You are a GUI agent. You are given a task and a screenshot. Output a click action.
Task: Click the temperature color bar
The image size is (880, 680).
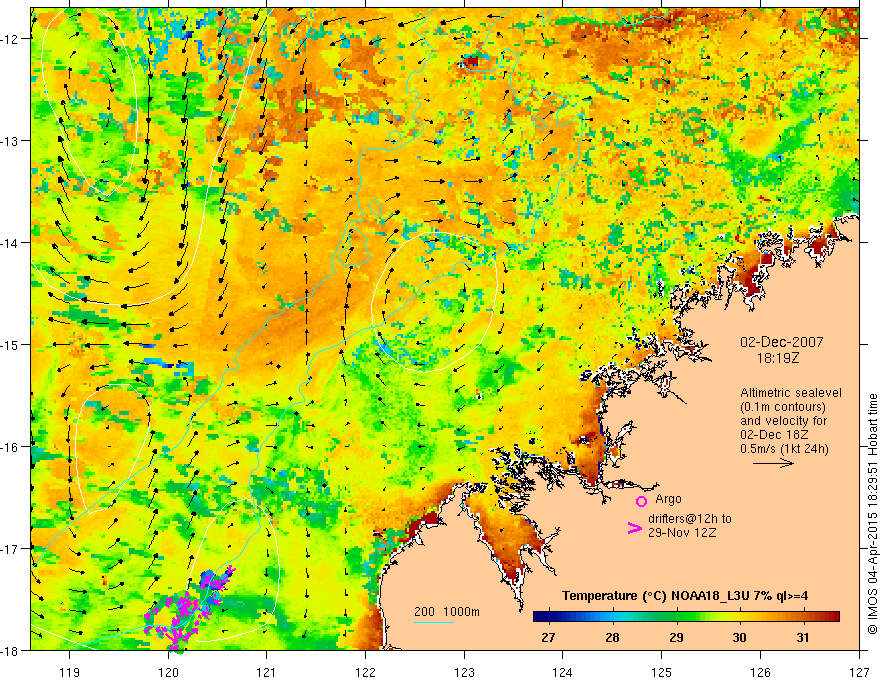[x=686, y=617]
